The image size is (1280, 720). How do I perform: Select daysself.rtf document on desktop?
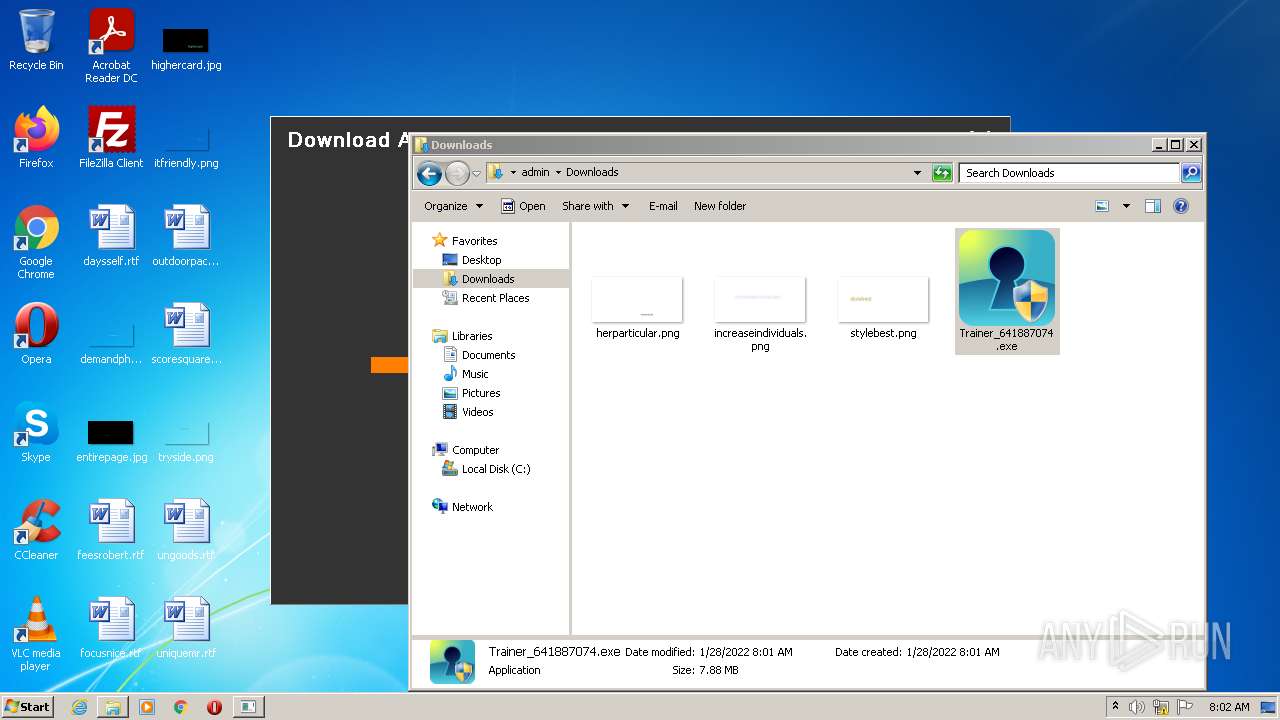(111, 236)
